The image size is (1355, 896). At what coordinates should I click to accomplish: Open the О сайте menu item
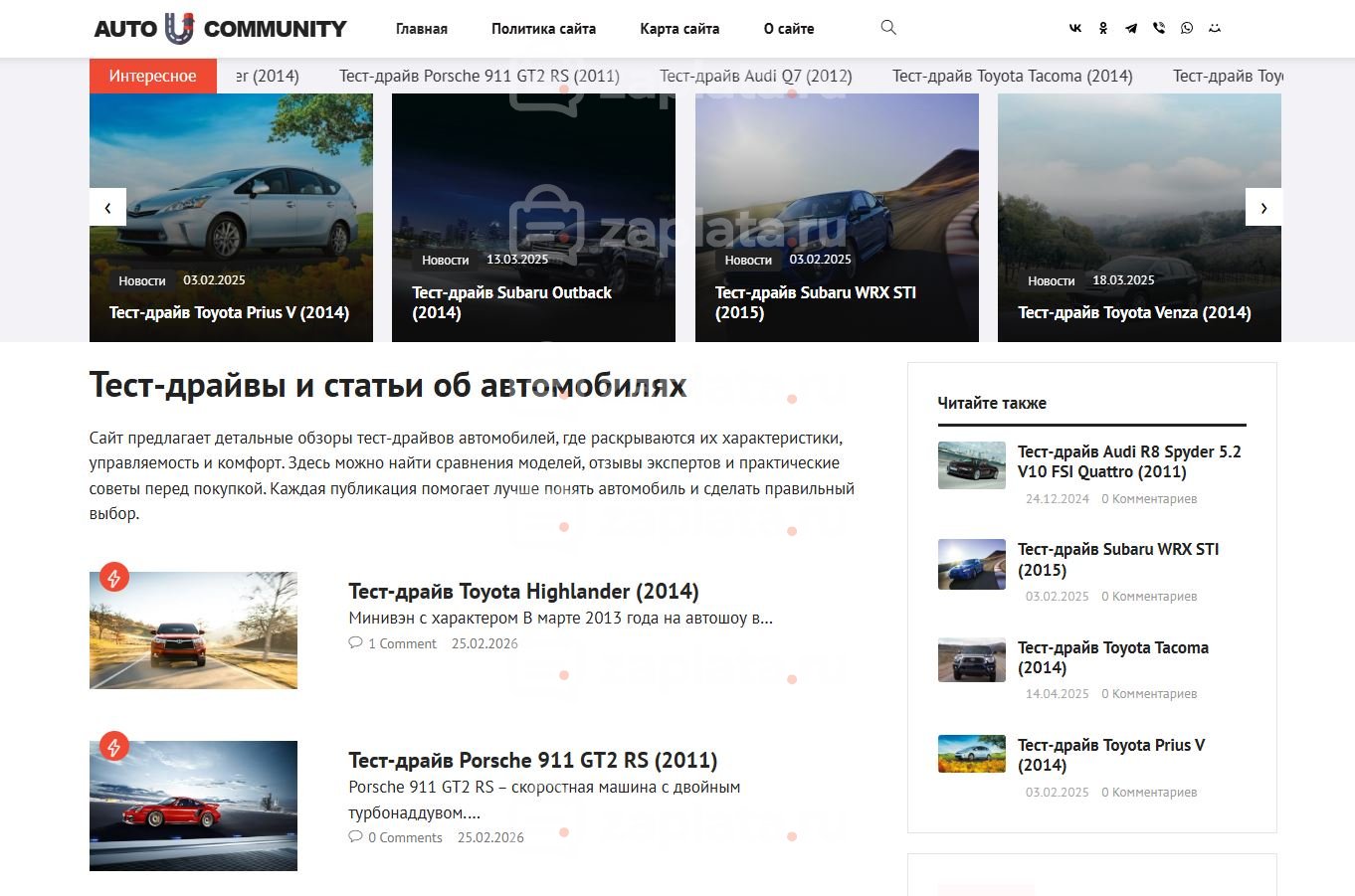pos(789,29)
